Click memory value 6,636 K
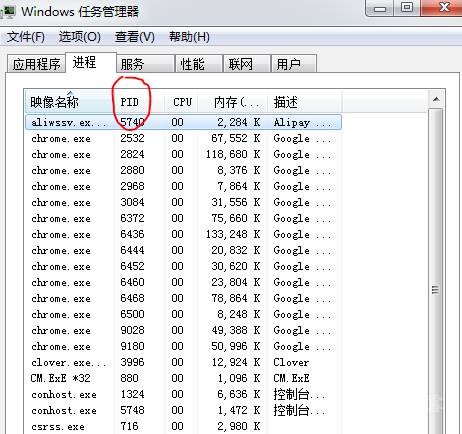462x434 pixels. click(239, 394)
